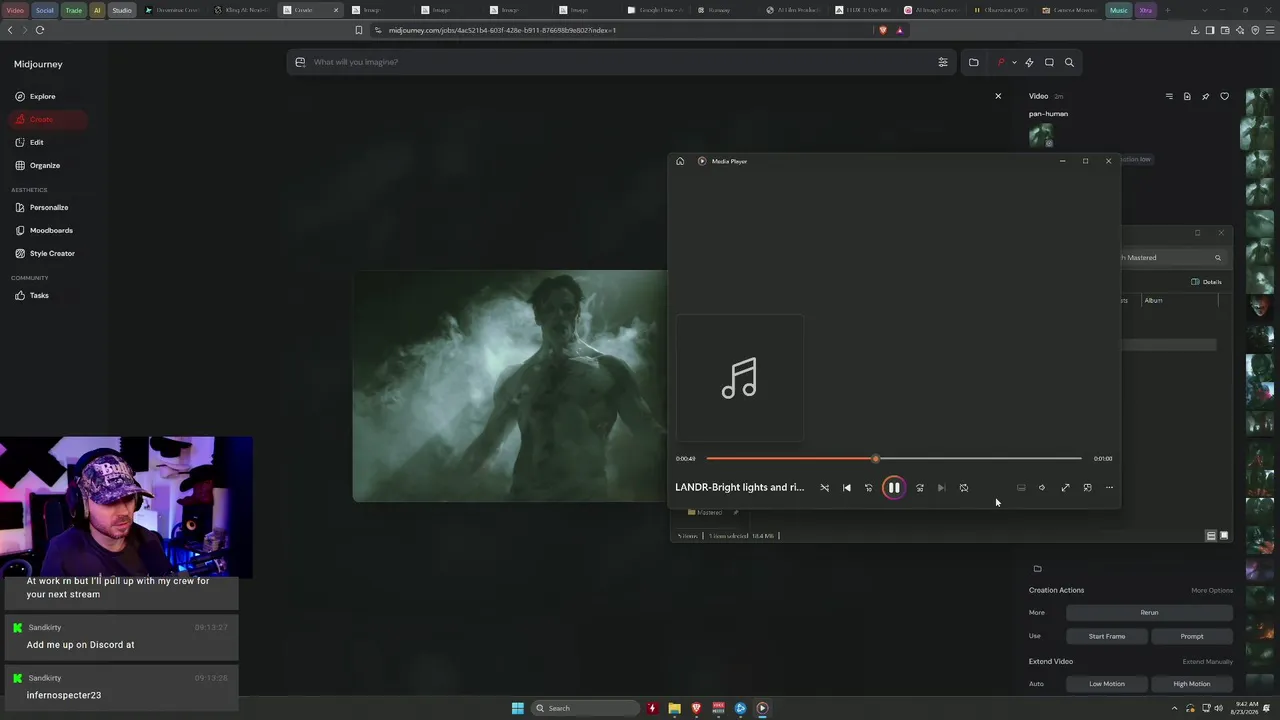Click the taskbar Search box
This screenshot has height=720, width=1280.
[x=586, y=708]
